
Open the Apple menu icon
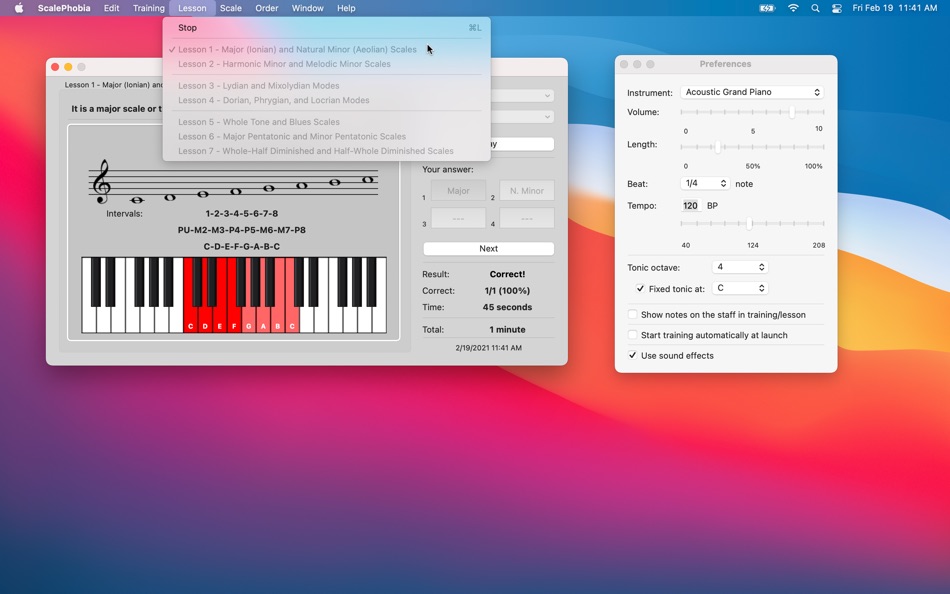[x=19, y=8]
